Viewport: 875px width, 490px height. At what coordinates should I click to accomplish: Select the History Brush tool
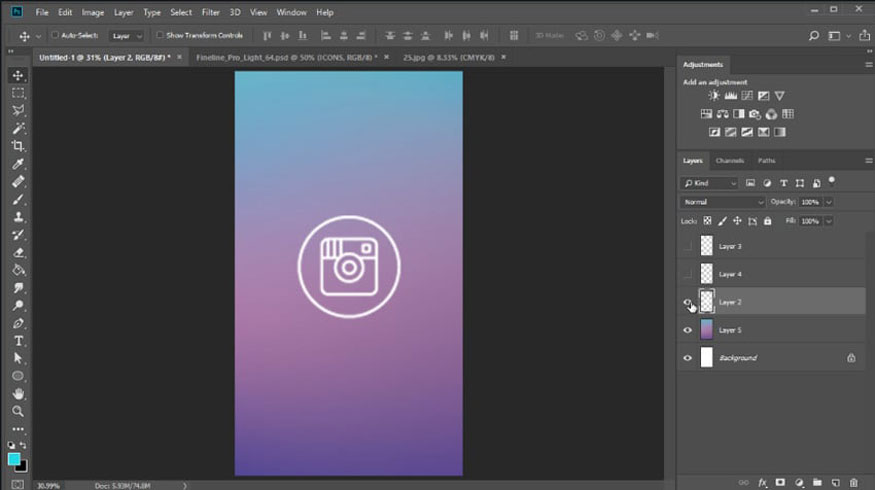pyautogui.click(x=18, y=235)
